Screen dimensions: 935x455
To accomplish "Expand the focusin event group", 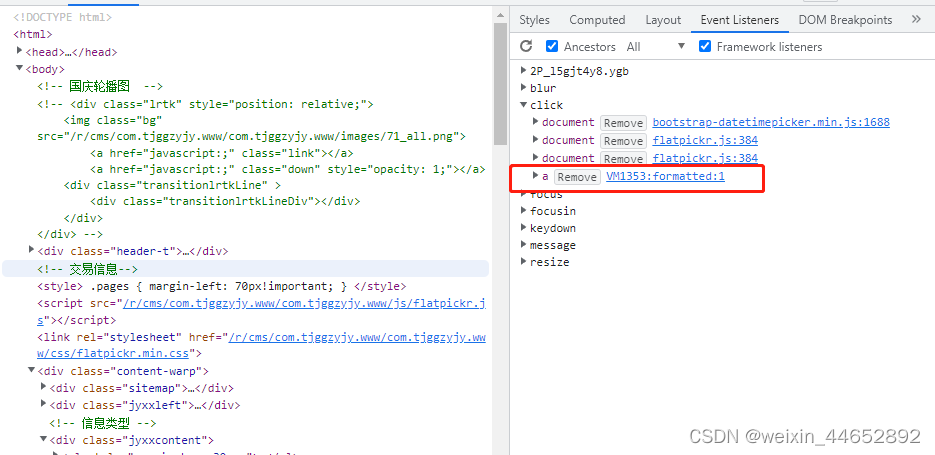I will pyautogui.click(x=524, y=211).
